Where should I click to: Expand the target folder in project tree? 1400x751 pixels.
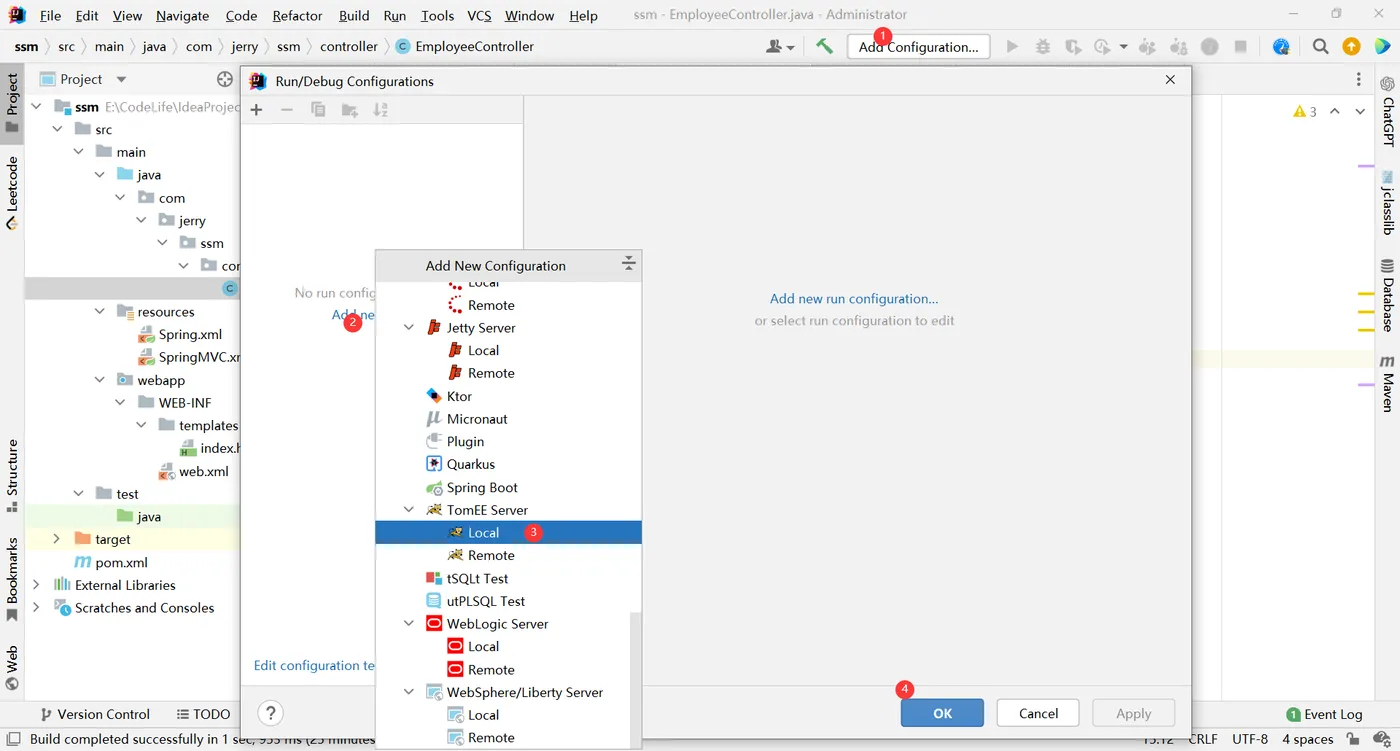(x=56, y=539)
